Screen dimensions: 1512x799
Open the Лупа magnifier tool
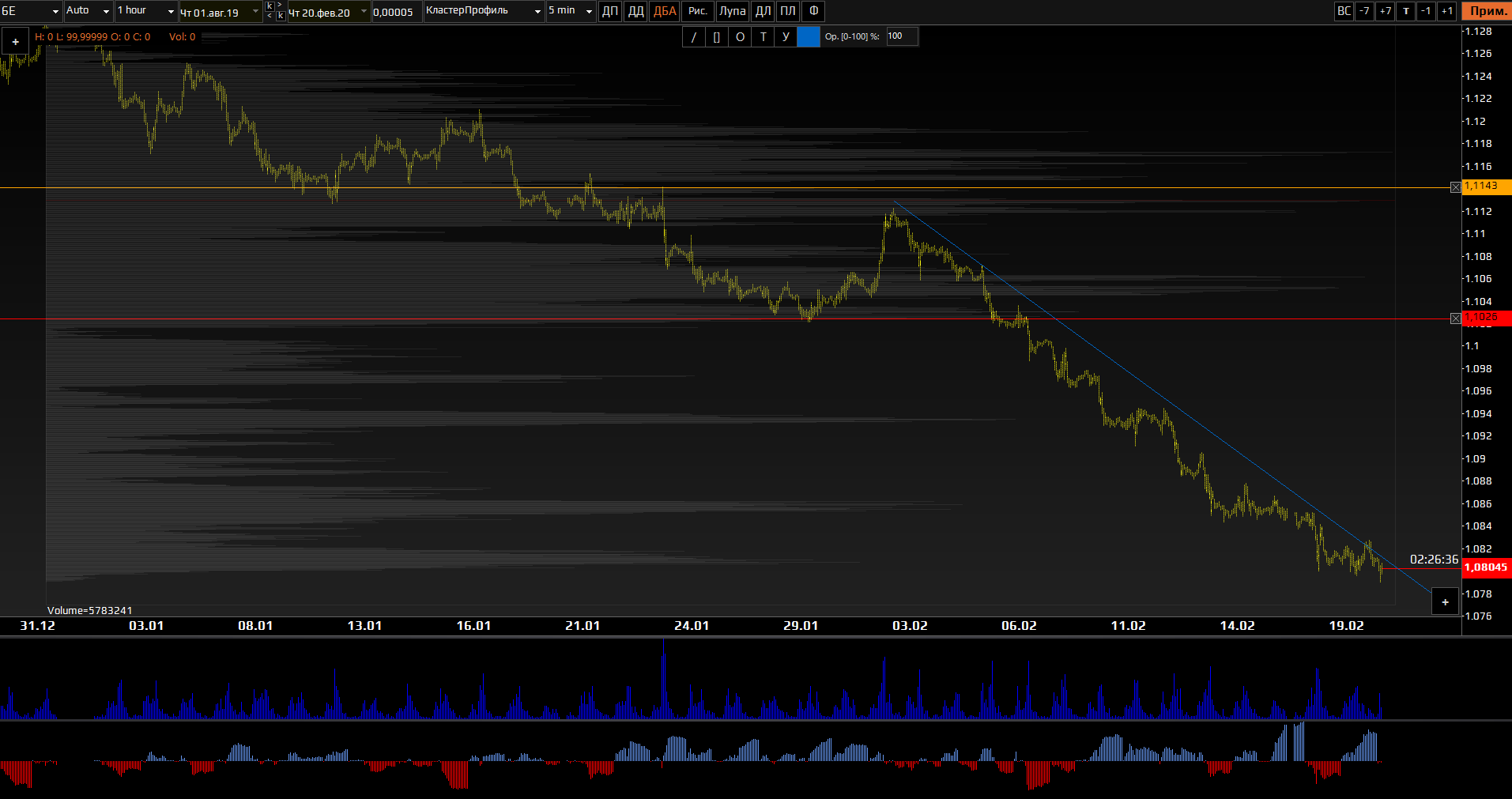(x=732, y=11)
